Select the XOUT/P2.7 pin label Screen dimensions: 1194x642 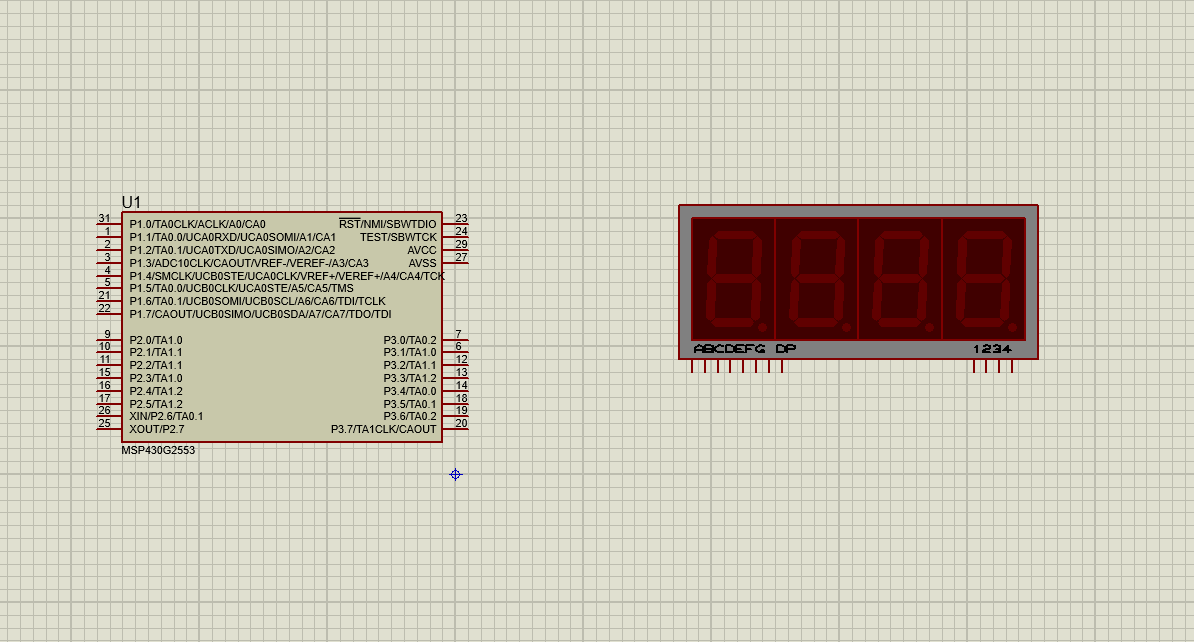157,429
